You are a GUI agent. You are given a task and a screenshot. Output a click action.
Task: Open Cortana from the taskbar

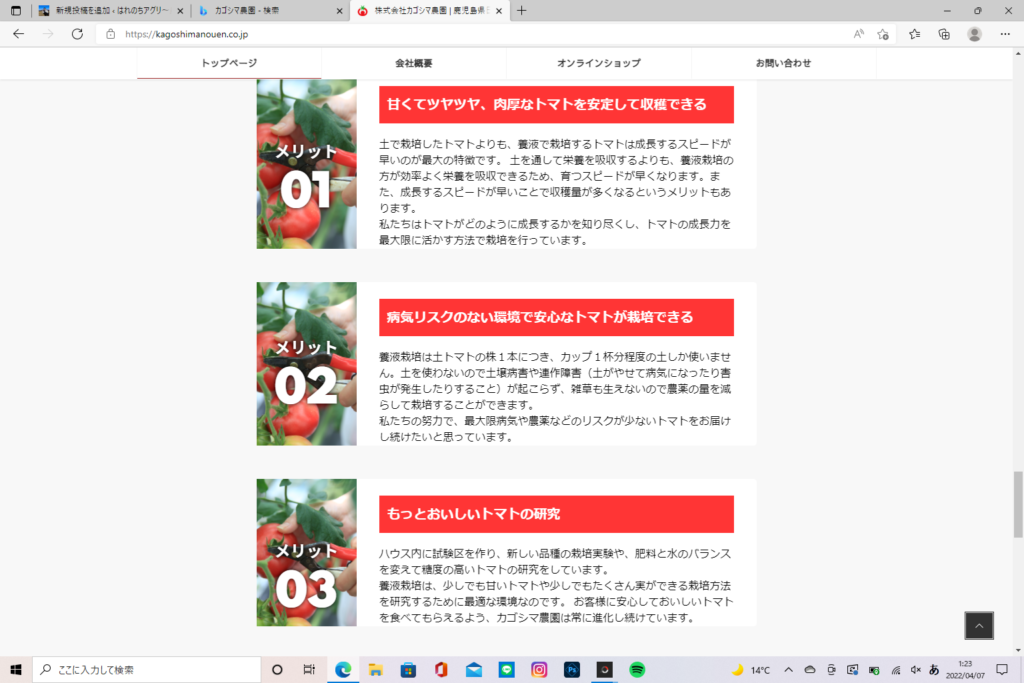pos(277,669)
